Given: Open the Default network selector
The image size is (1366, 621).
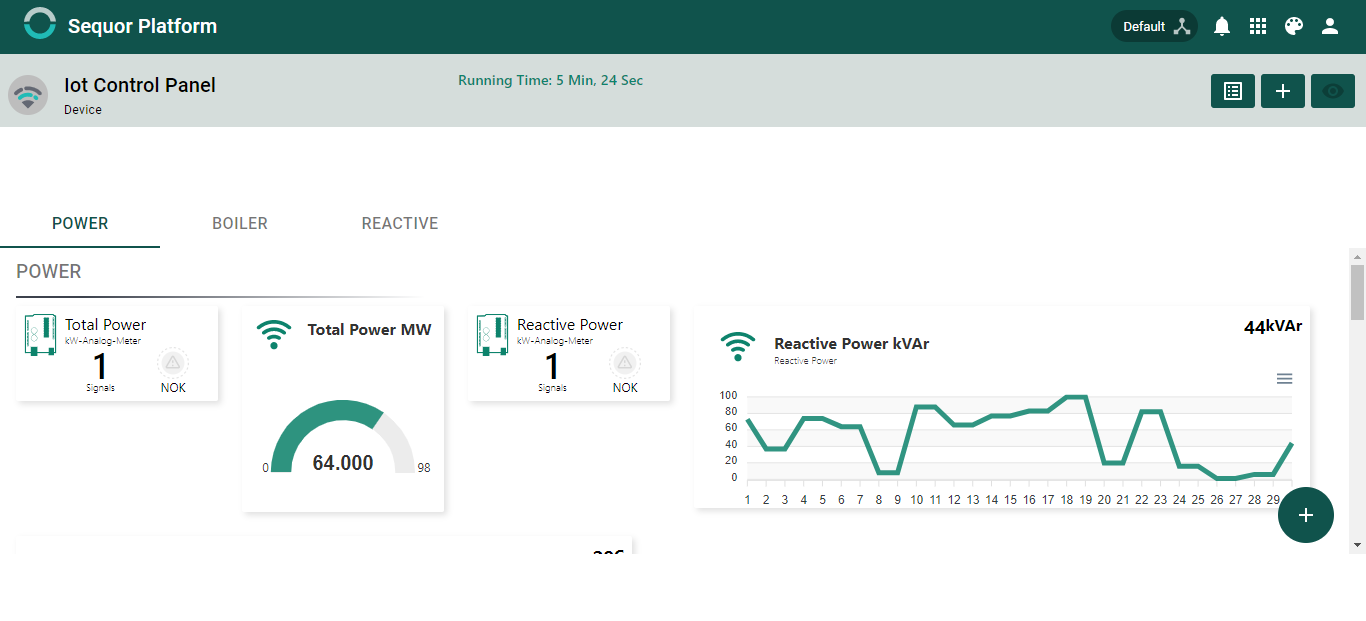Looking at the screenshot, I should [1155, 27].
